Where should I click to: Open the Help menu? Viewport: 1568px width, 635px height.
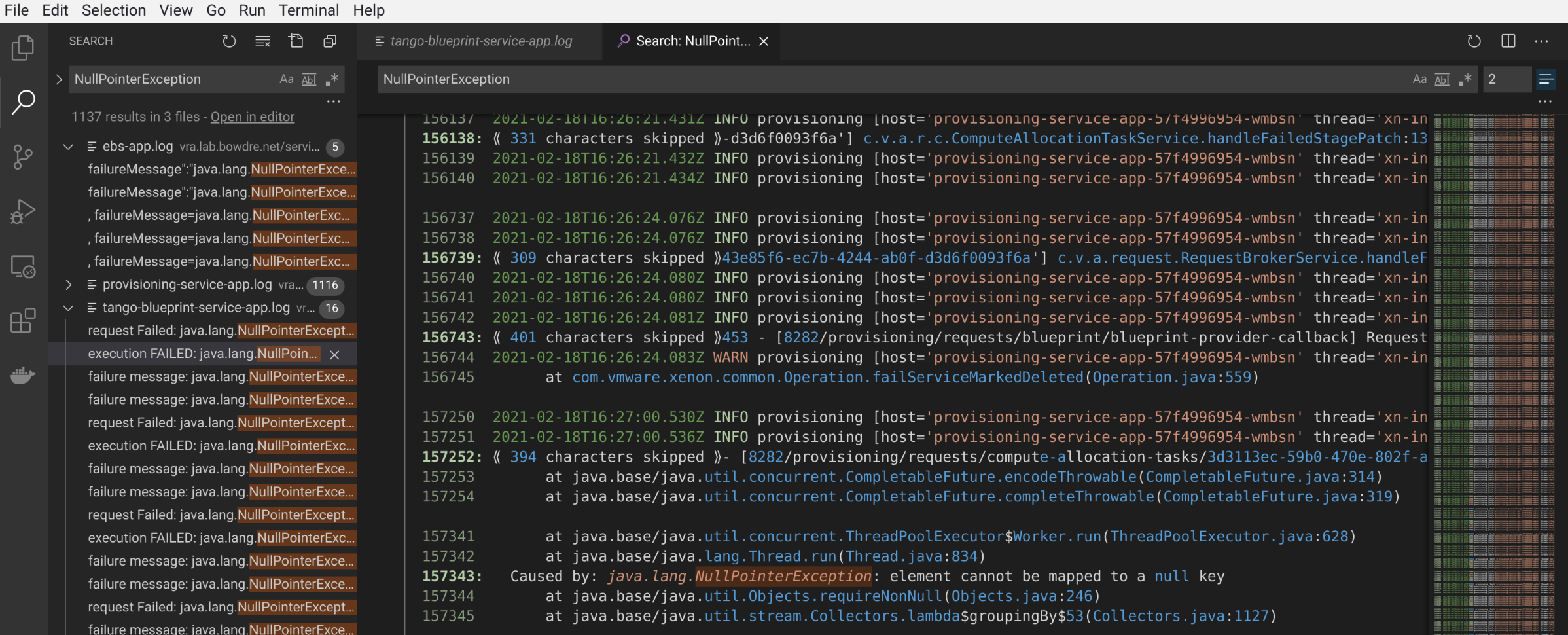[369, 10]
